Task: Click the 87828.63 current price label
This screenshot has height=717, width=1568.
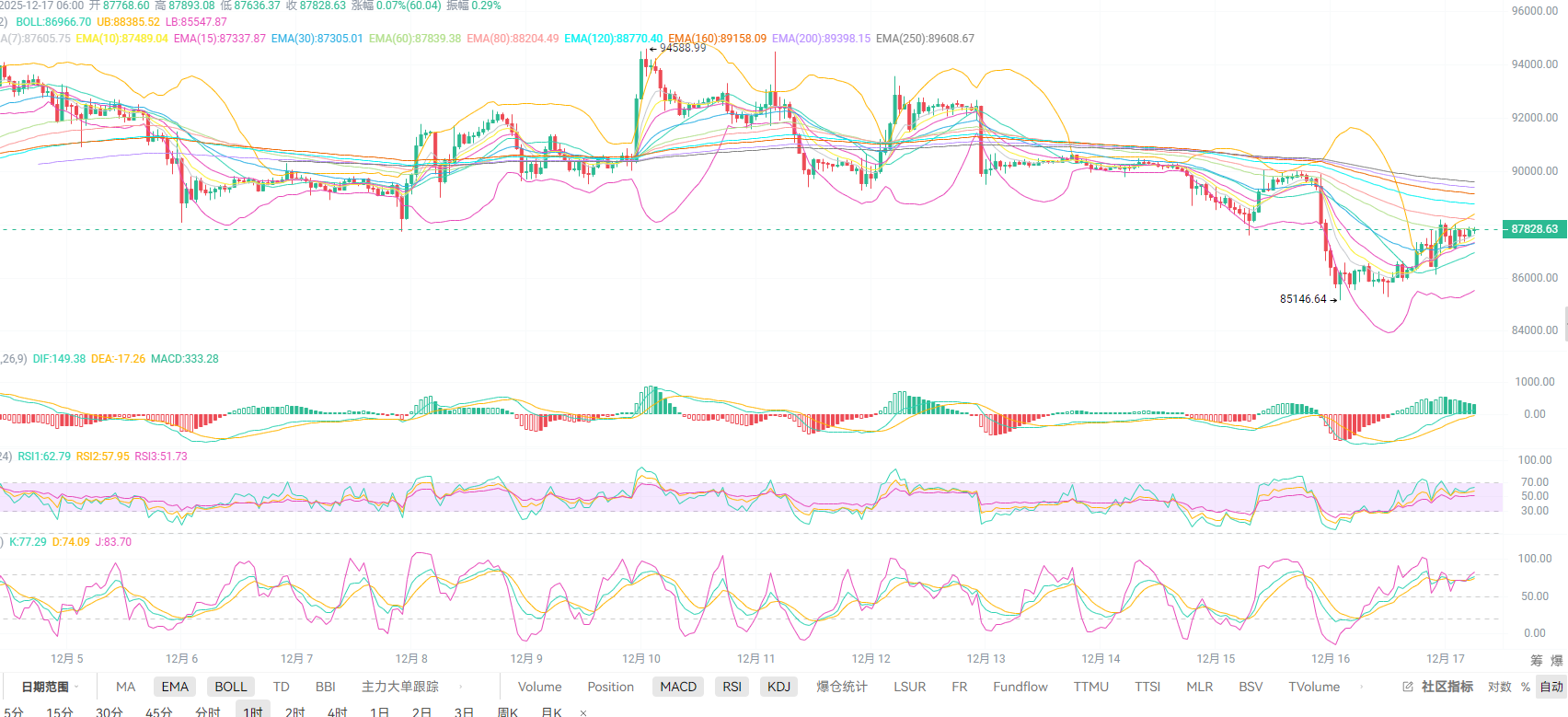Action: [x=1534, y=229]
